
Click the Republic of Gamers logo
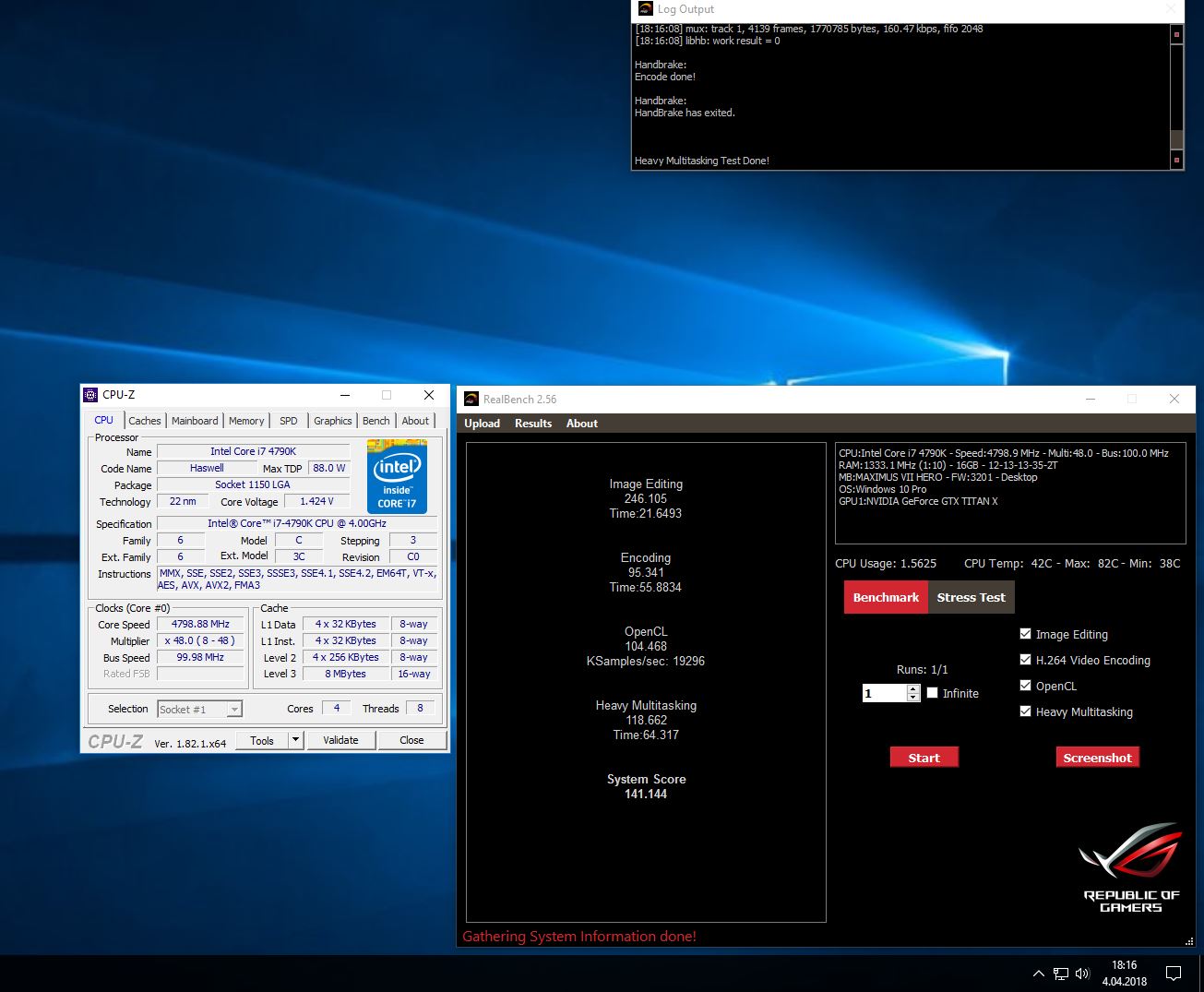pos(1131,867)
